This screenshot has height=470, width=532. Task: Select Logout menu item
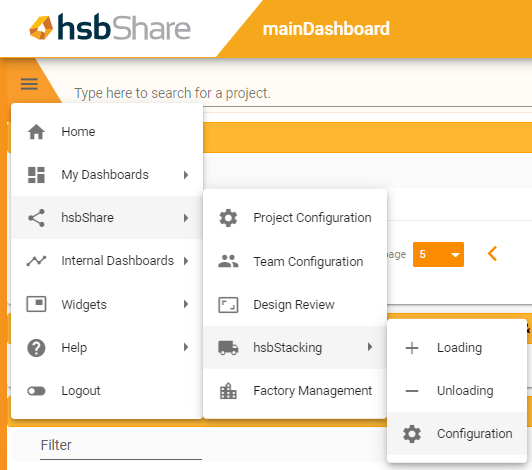(x=107, y=390)
